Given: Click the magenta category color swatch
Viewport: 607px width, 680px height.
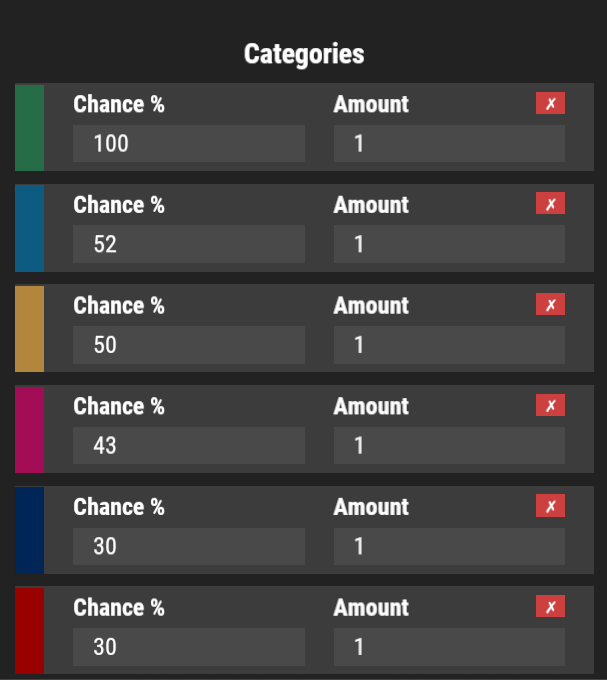Looking at the screenshot, I should click(29, 429).
